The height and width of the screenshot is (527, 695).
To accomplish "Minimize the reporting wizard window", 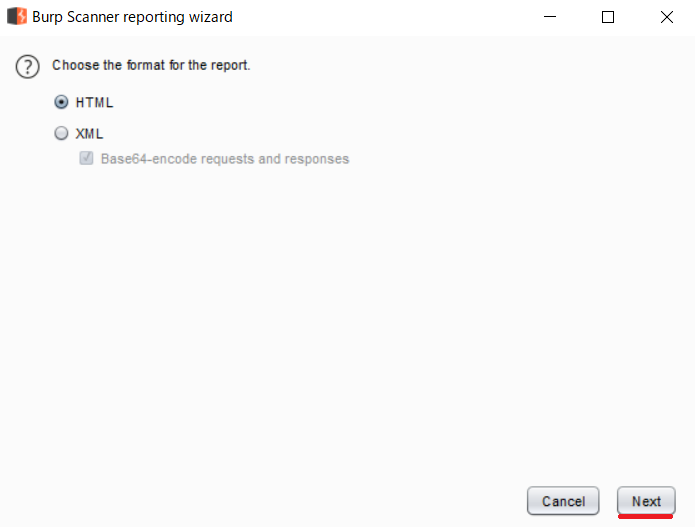I will pyautogui.click(x=550, y=17).
